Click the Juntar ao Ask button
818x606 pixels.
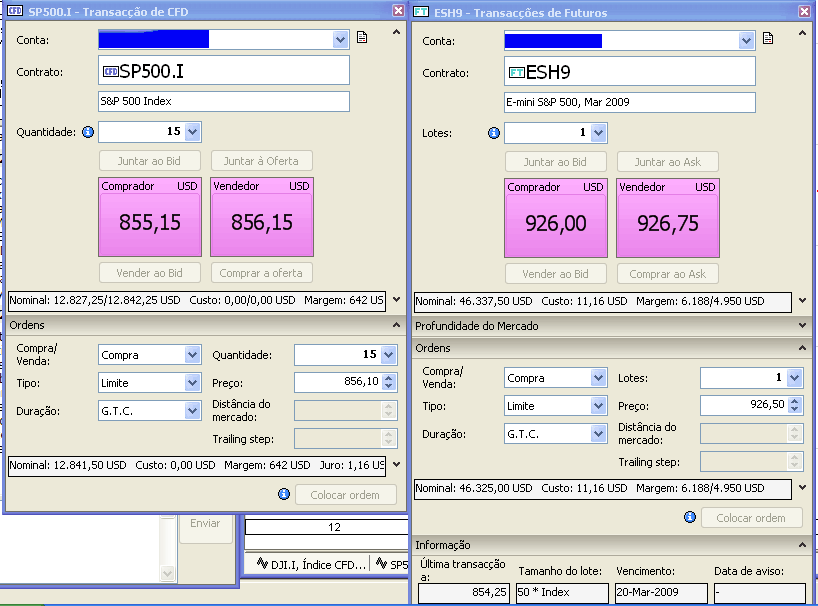pos(668,162)
